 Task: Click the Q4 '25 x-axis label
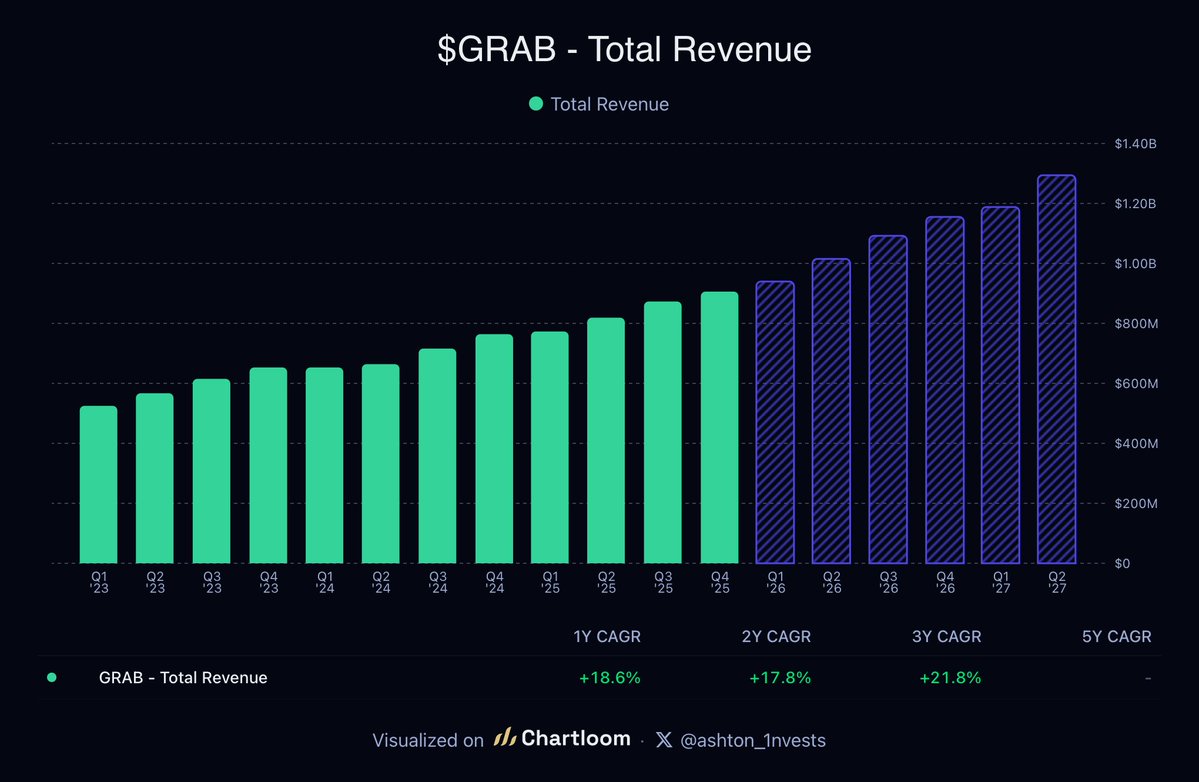tap(720, 582)
